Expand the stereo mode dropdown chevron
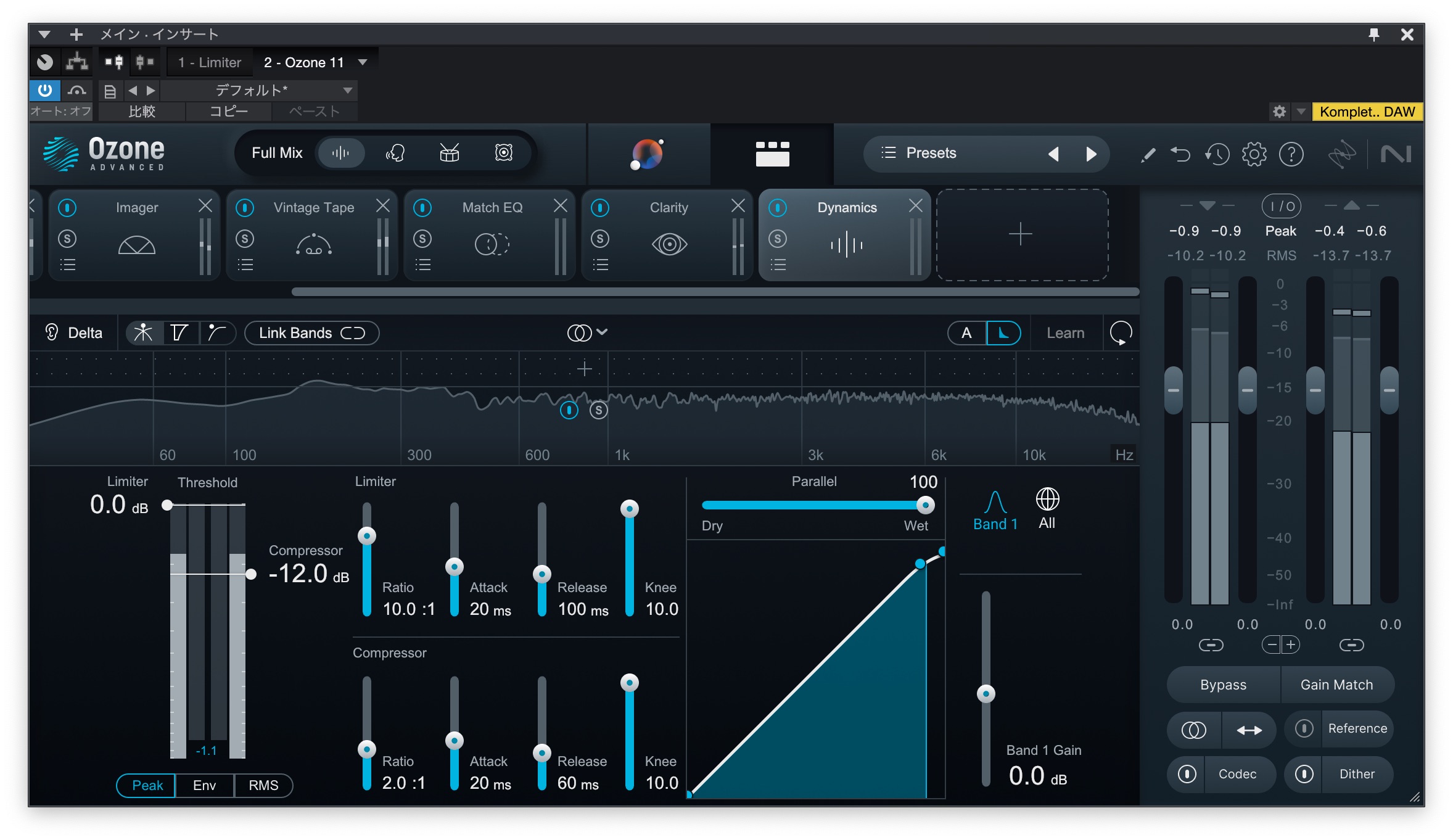Screen dimensions: 1453x840 click(603, 332)
